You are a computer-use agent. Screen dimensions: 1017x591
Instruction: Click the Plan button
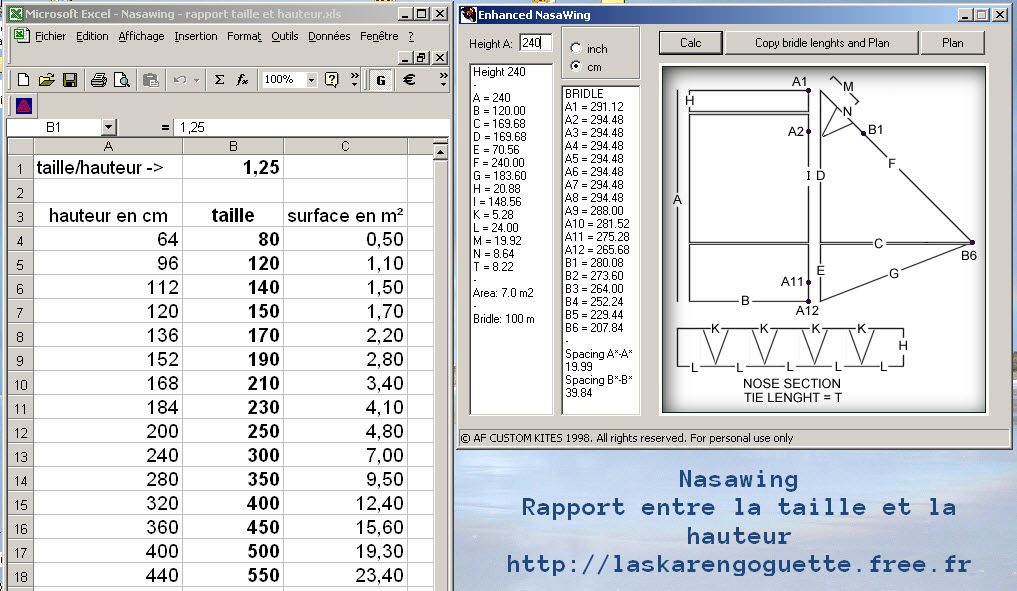coord(952,43)
